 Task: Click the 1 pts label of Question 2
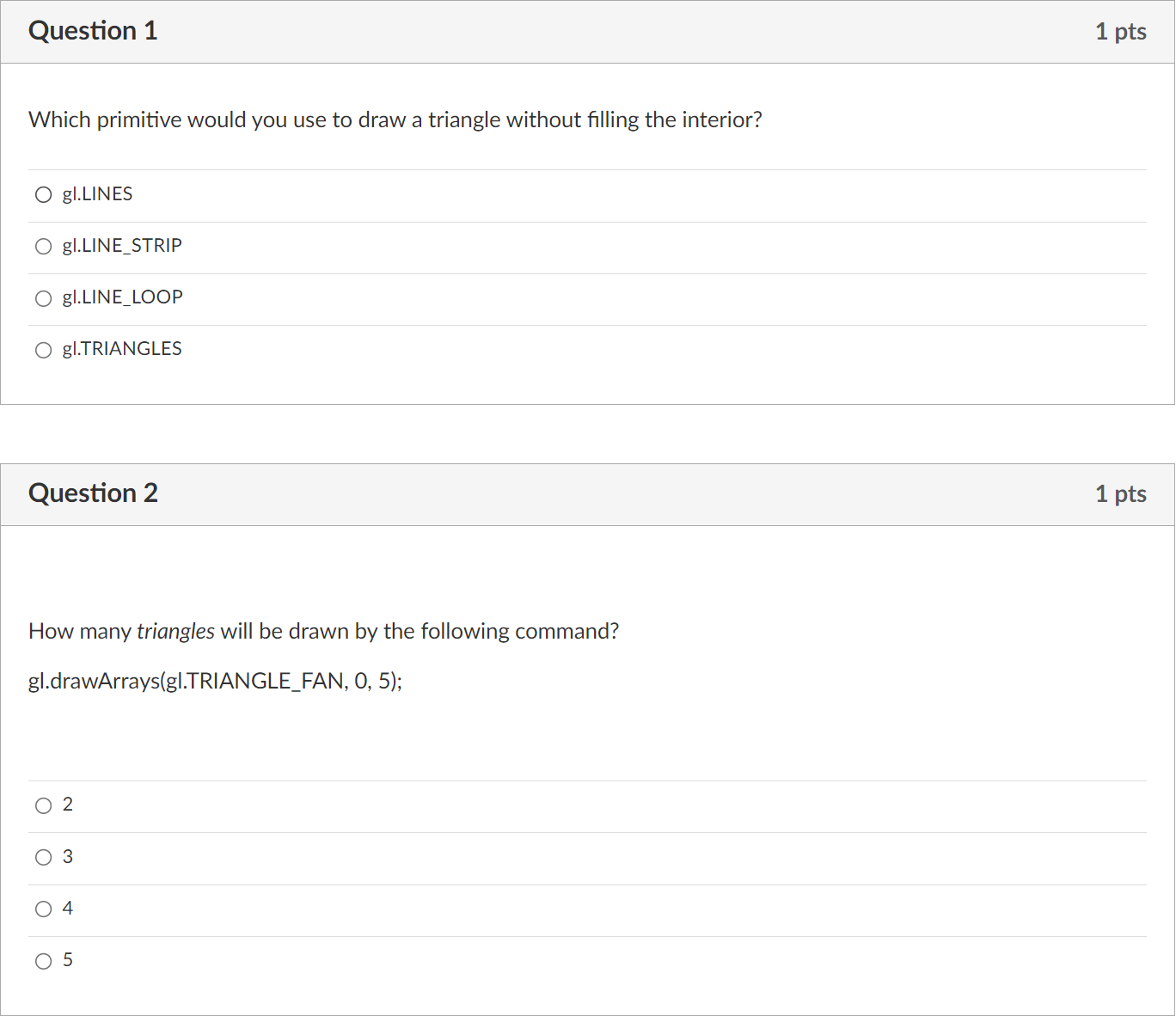tap(1121, 494)
